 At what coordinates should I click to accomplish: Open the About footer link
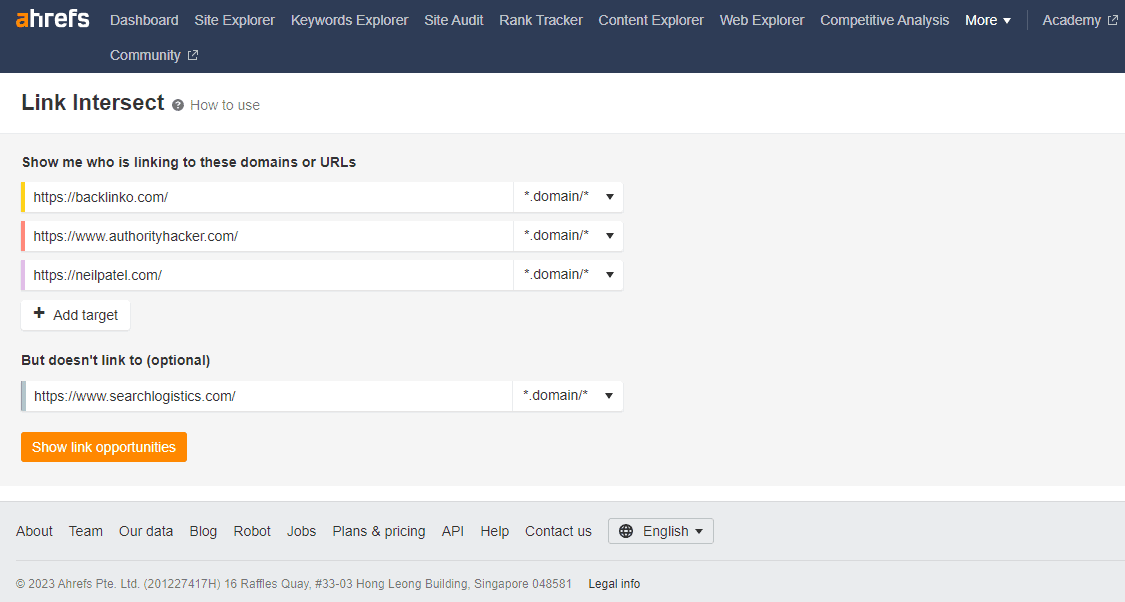tap(34, 531)
